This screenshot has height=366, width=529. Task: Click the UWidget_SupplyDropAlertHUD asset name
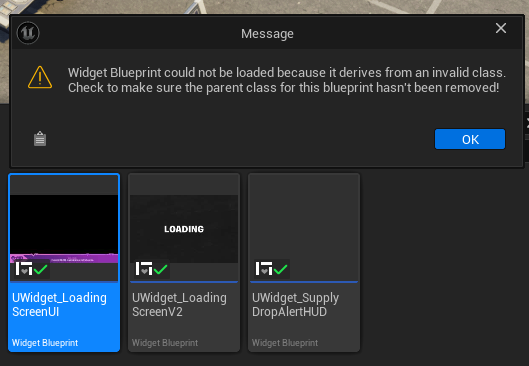point(295,305)
